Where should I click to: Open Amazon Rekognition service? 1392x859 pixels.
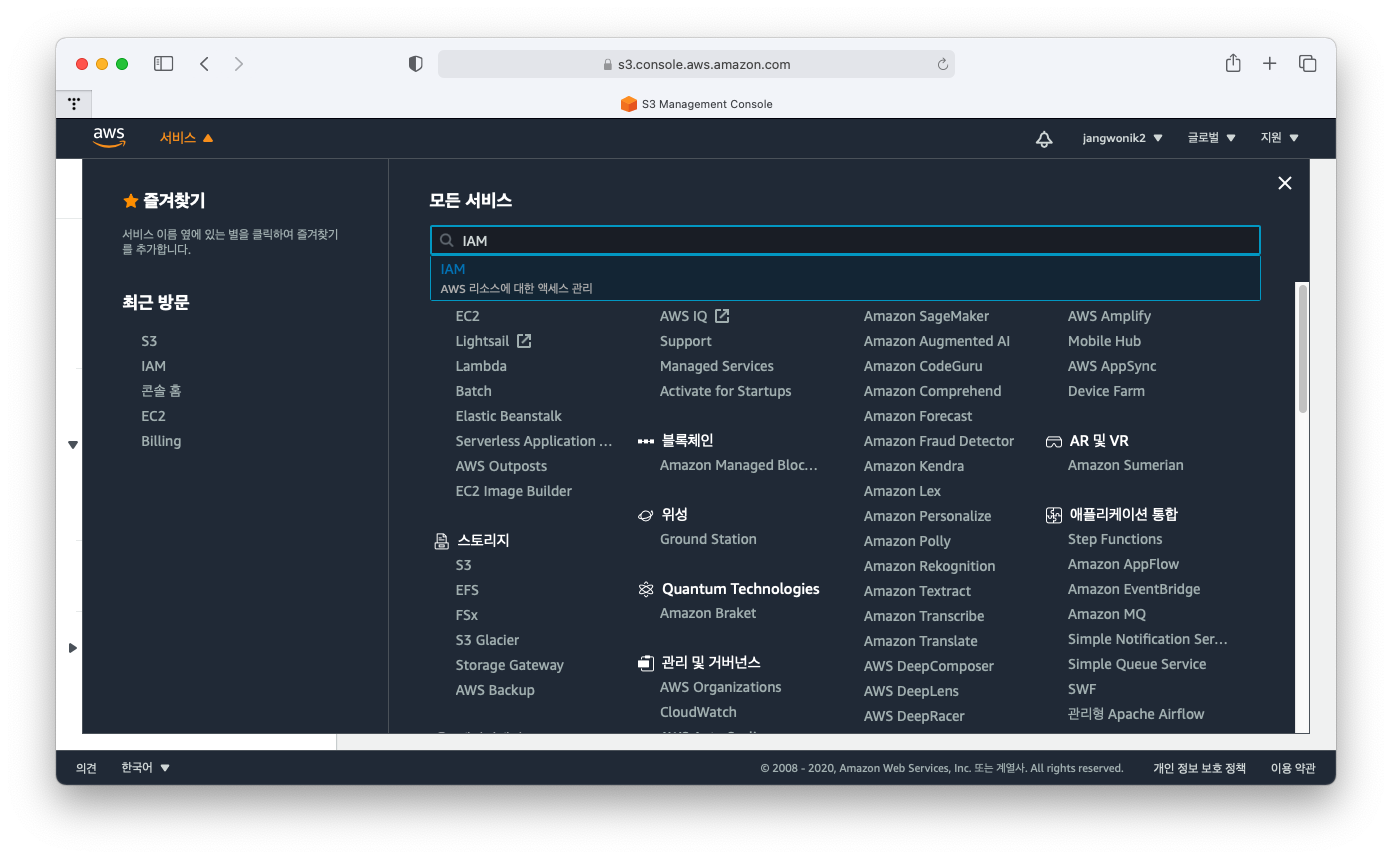(x=929, y=566)
